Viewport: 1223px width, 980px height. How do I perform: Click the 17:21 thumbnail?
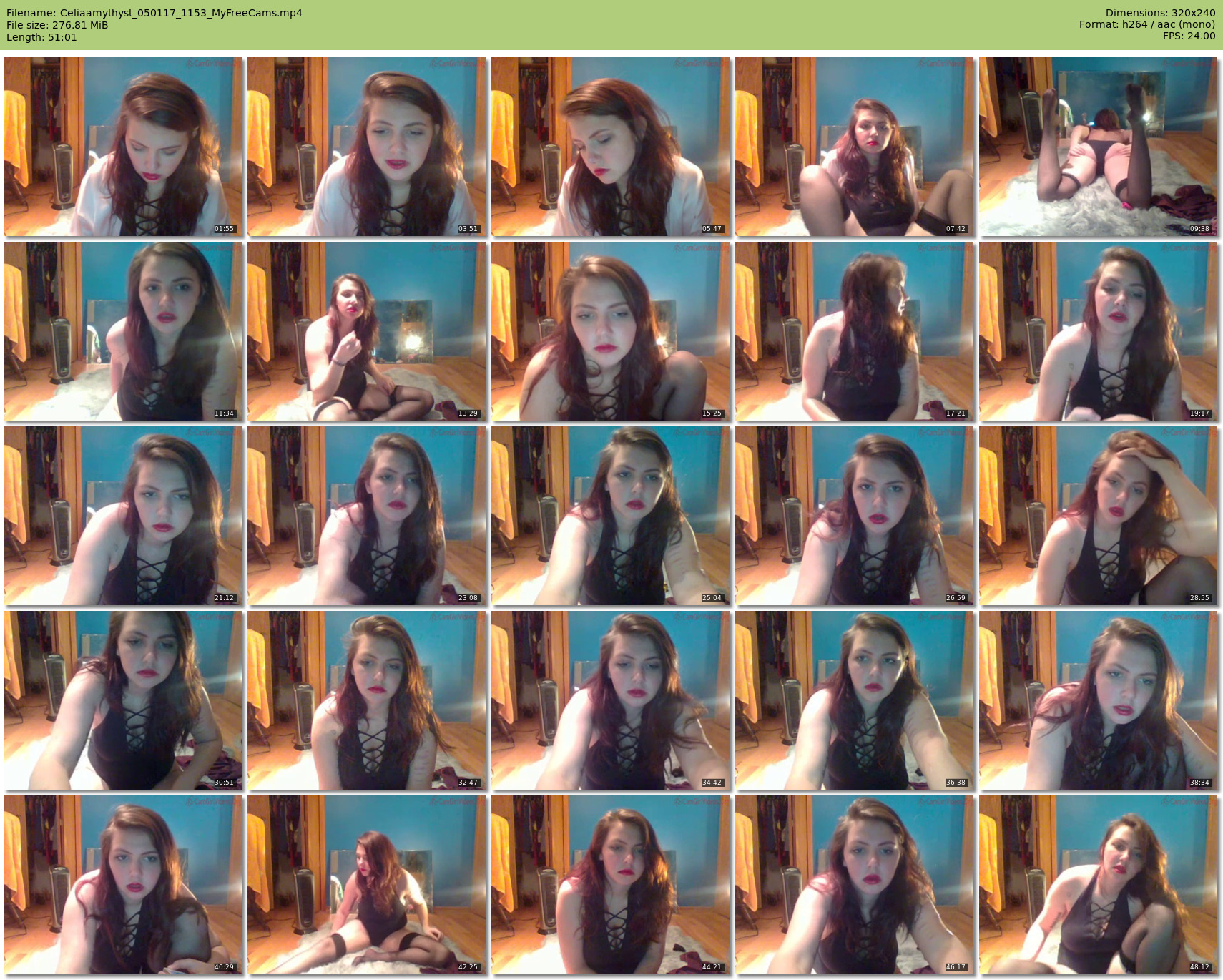tap(855, 331)
